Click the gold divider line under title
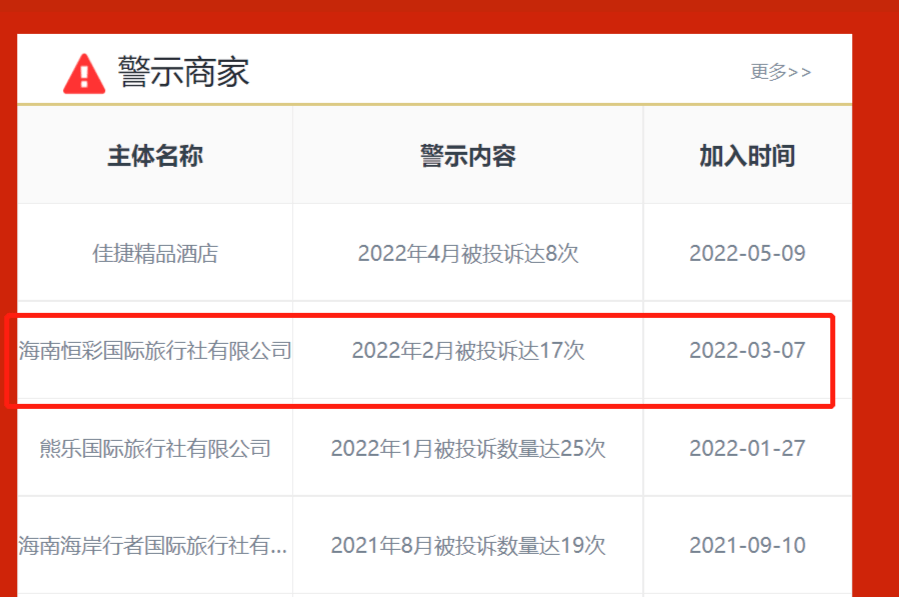The width and height of the screenshot is (899, 597). (x=434, y=104)
